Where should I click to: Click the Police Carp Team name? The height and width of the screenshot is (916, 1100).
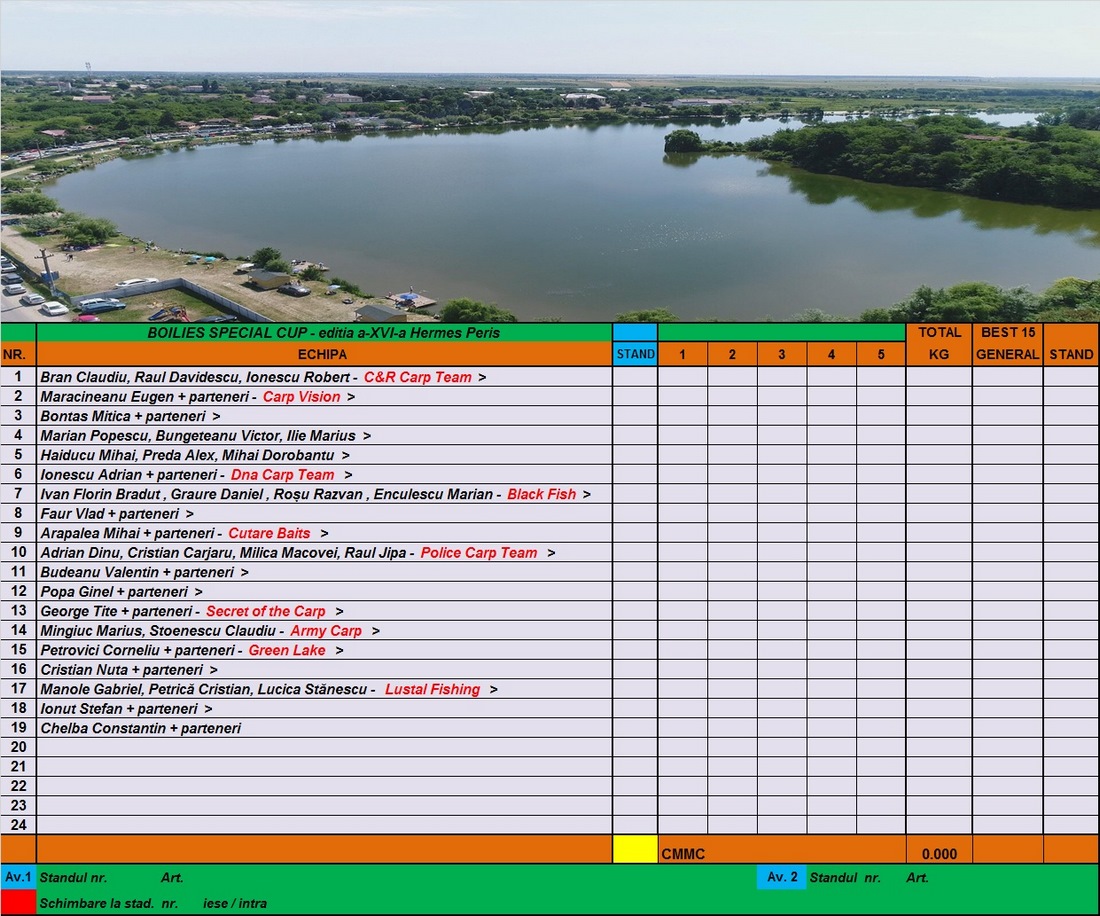tap(478, 553)
